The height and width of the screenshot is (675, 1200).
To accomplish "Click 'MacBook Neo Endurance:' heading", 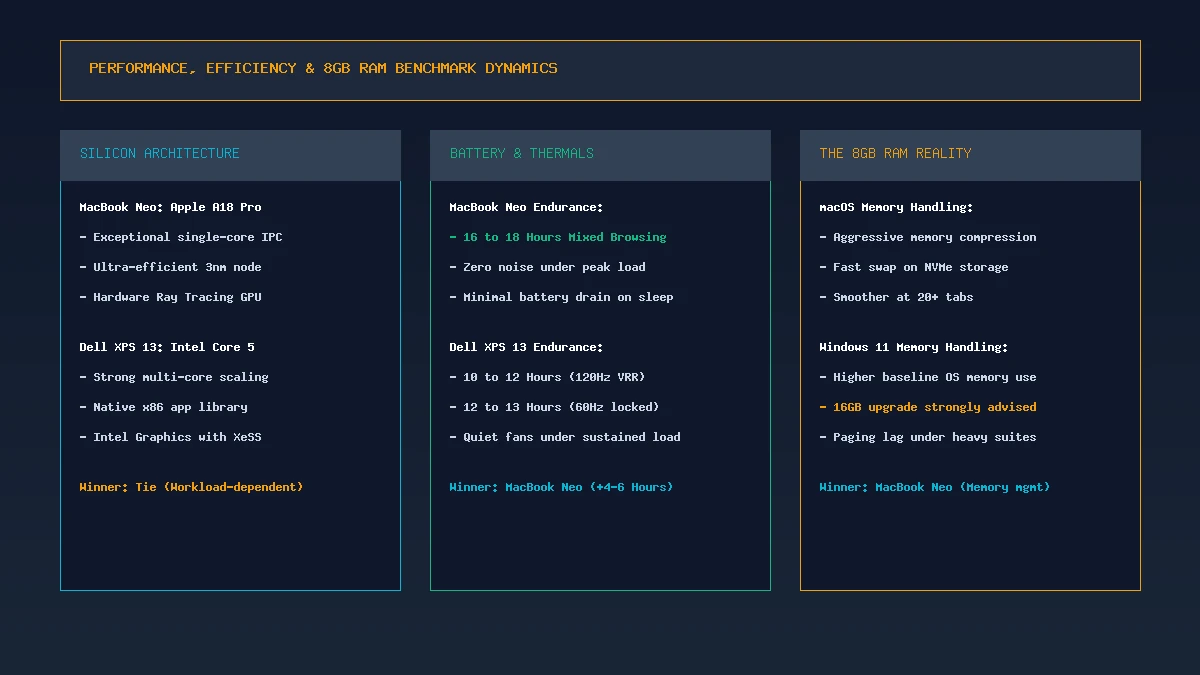I will pos(526,207).
